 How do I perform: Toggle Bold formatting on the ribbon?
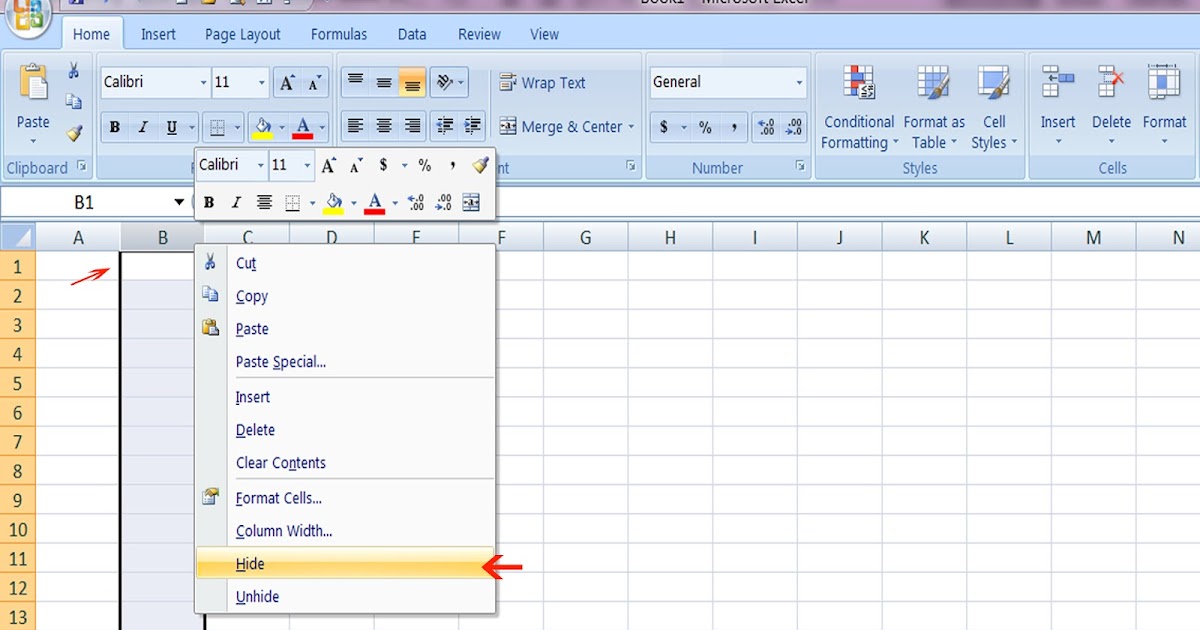pyautogui.click(x=114, y=126)
